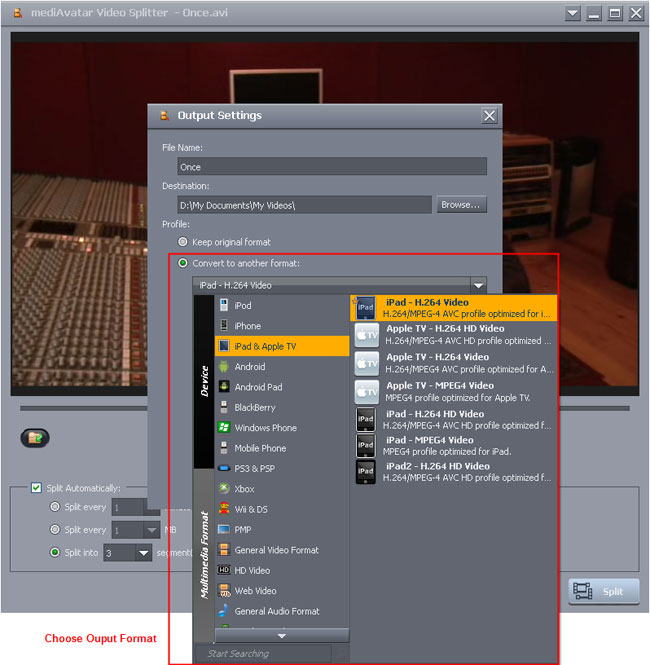This screenshot has height=665, width=650.
Task: Select Xbox category label
Action: pos(245,489)
